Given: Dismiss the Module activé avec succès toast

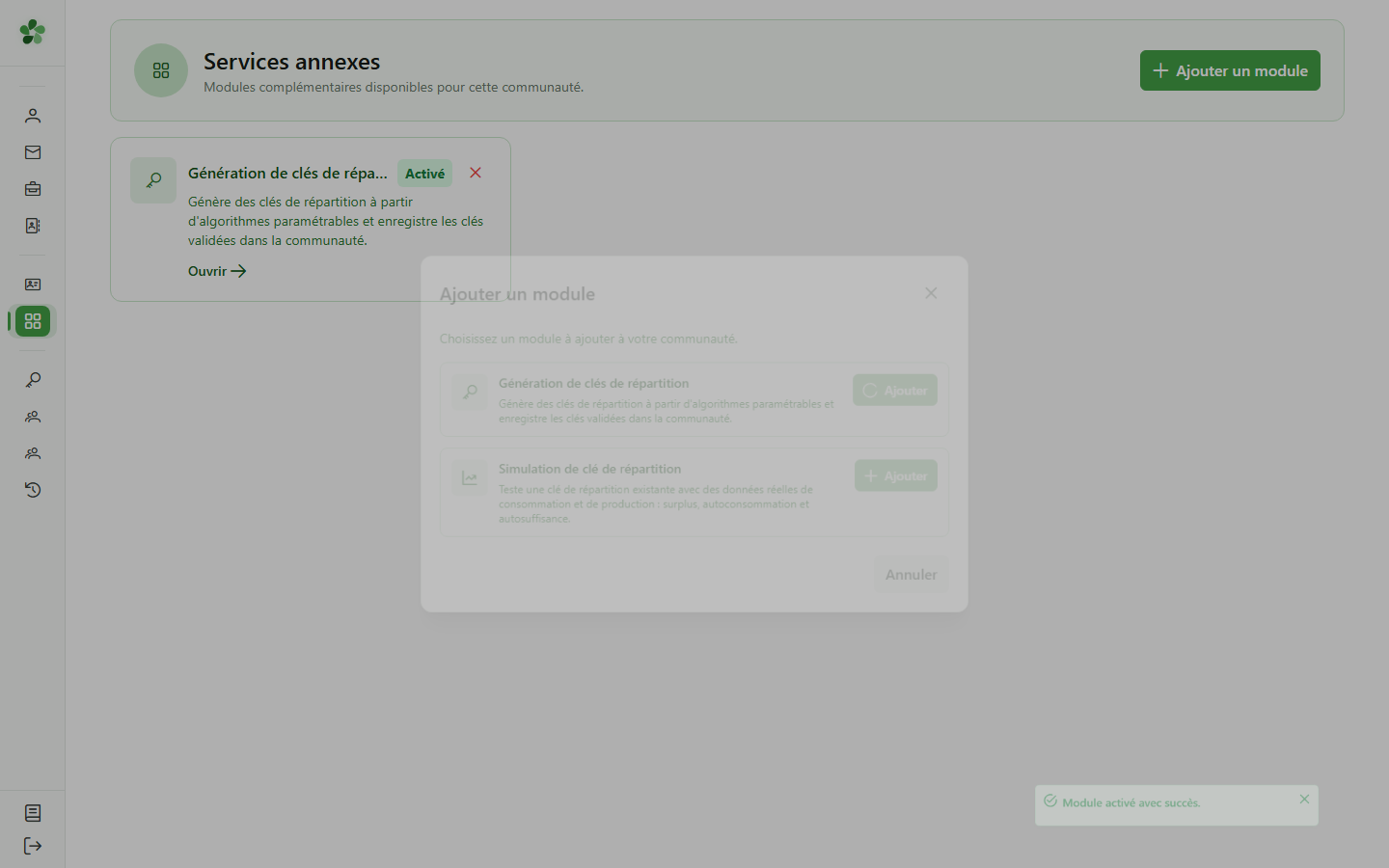Looking at the screenshot, I should (x=1304, y=800).
